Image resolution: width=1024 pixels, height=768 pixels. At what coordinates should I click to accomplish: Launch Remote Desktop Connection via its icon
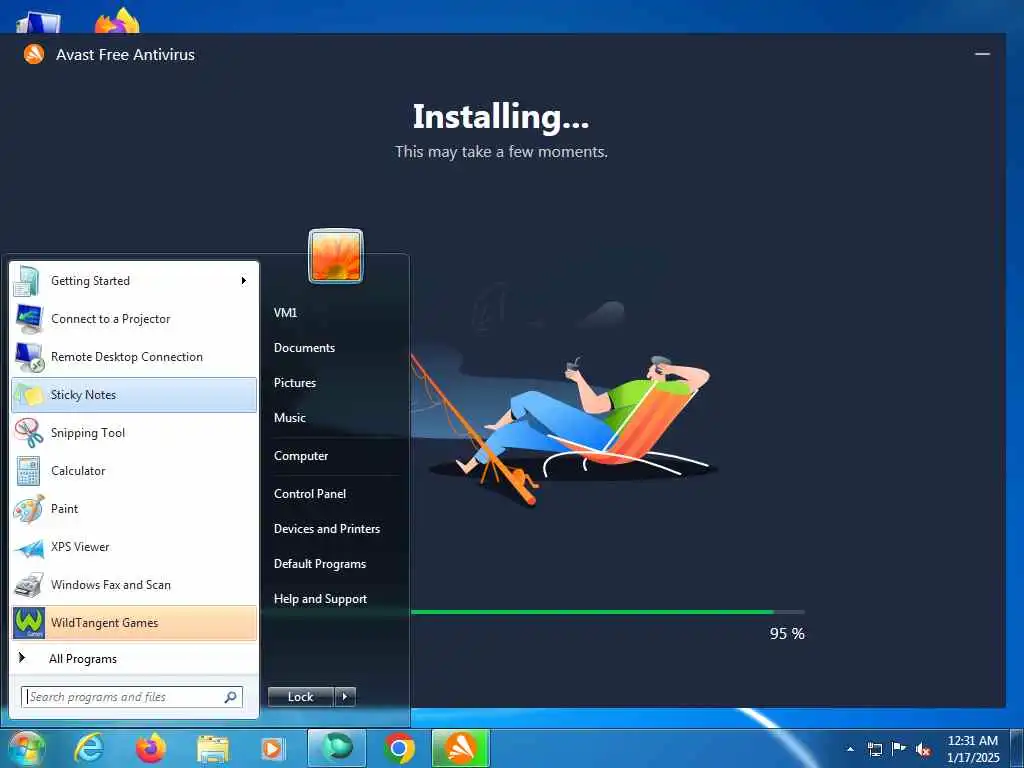pyautogui.click(x=29, y=357)
